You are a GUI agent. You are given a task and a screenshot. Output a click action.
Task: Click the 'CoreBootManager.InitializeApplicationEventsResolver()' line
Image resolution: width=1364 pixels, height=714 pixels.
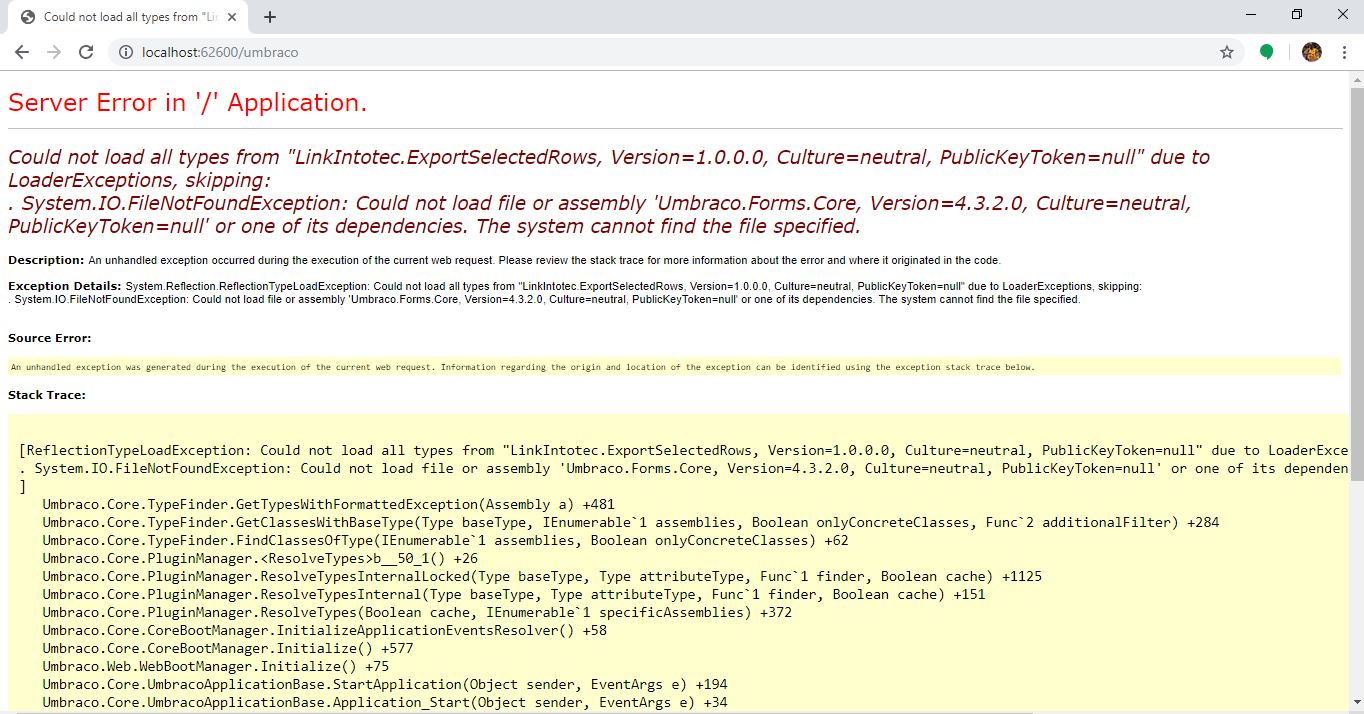(x=324, y=630)
